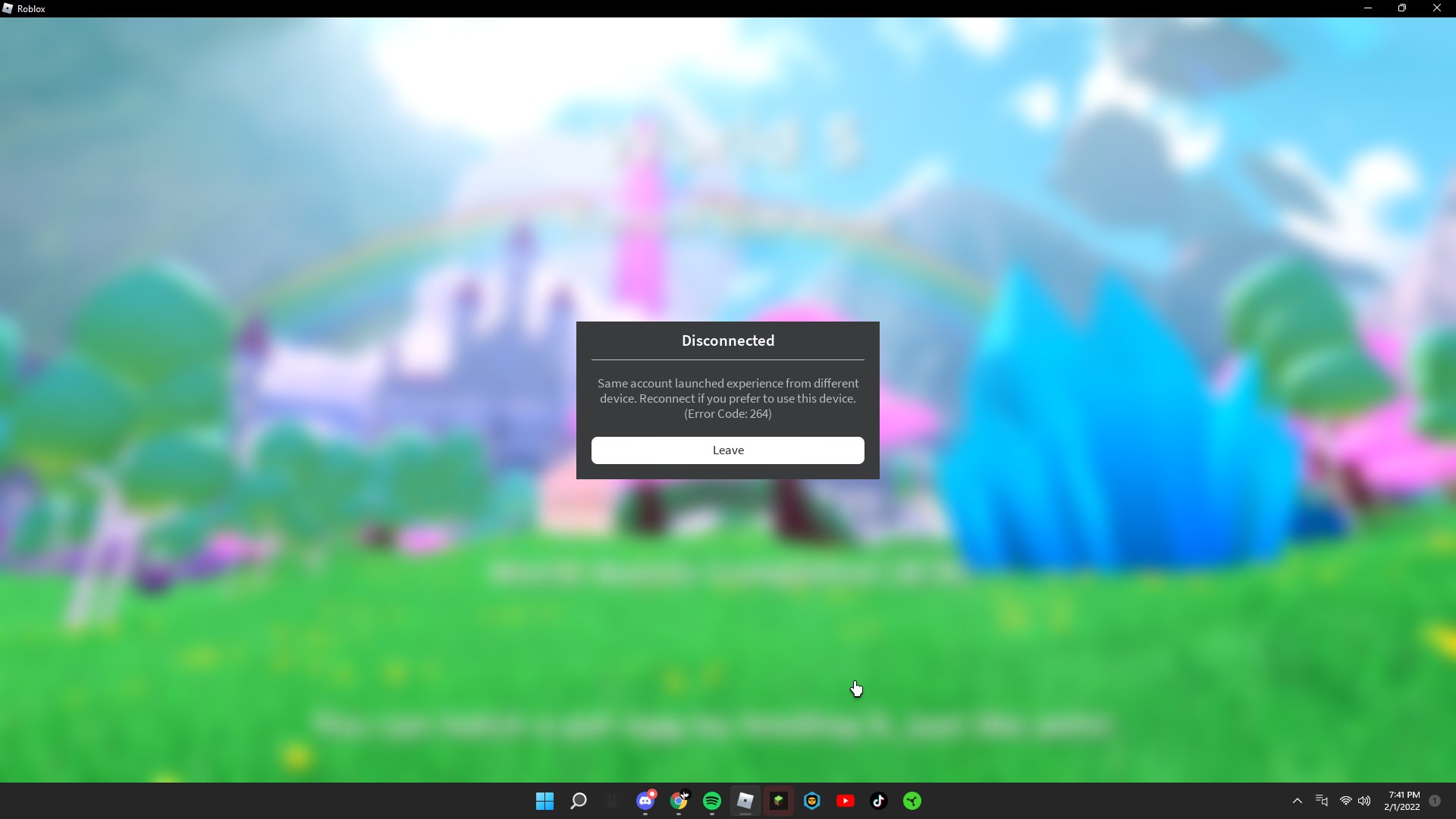Click the Disconnected dialog error message
This screenshot has width=1456, height=819.
[728, 398]
